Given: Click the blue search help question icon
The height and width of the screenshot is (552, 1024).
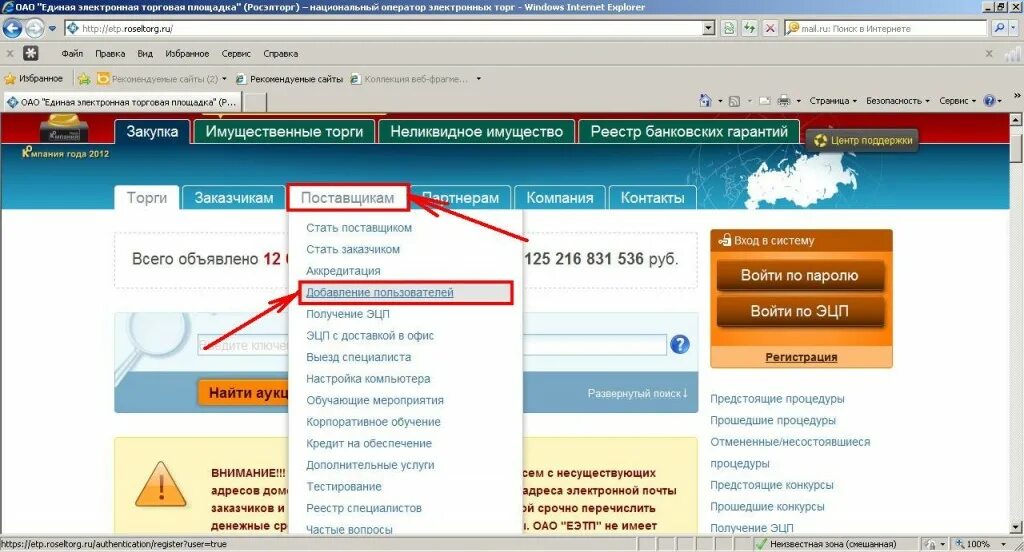Looking at the screenshot, I should pyautogui.click(x=680, y=344).
